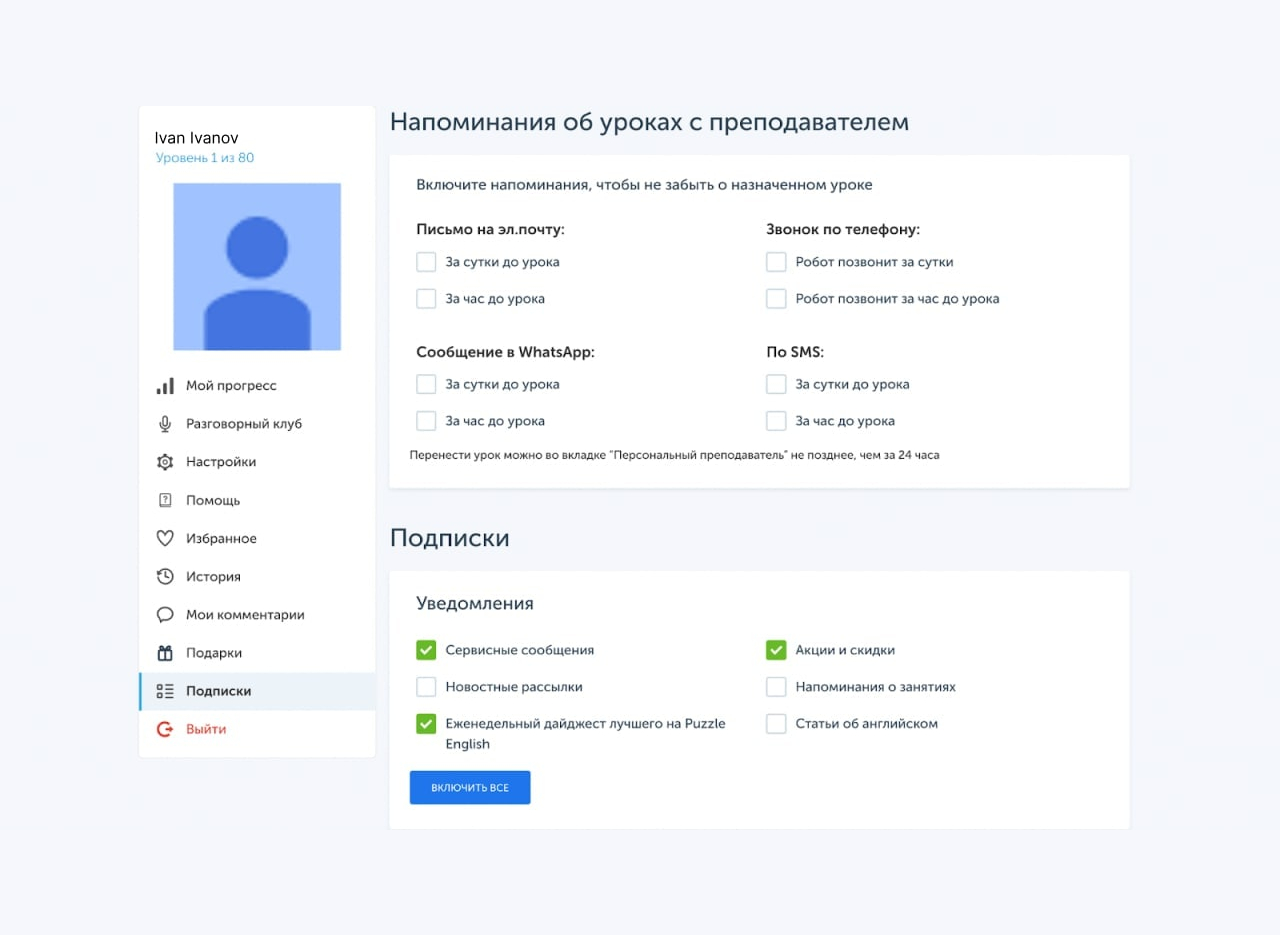The image size is (1280, 935).
Task: Click the Сообщение в WhatsApp: label
Action: click(506, 352)
